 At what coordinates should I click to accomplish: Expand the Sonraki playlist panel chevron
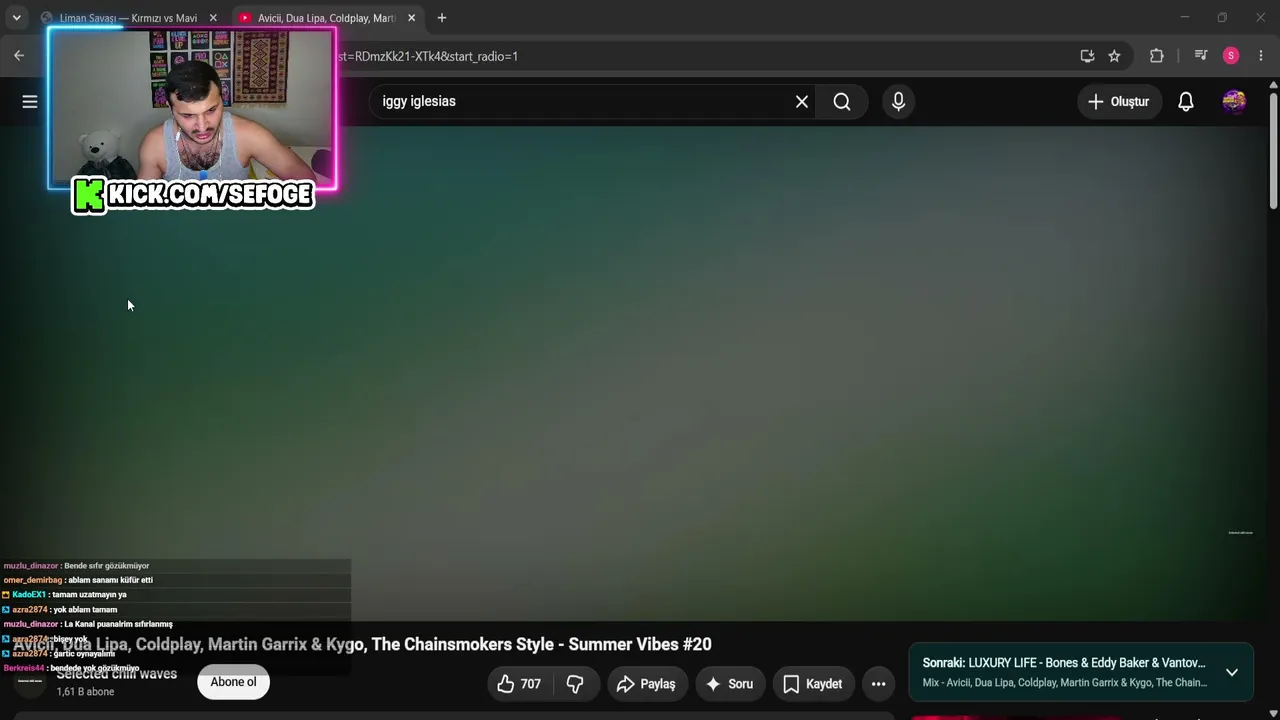coord(1232,672)
